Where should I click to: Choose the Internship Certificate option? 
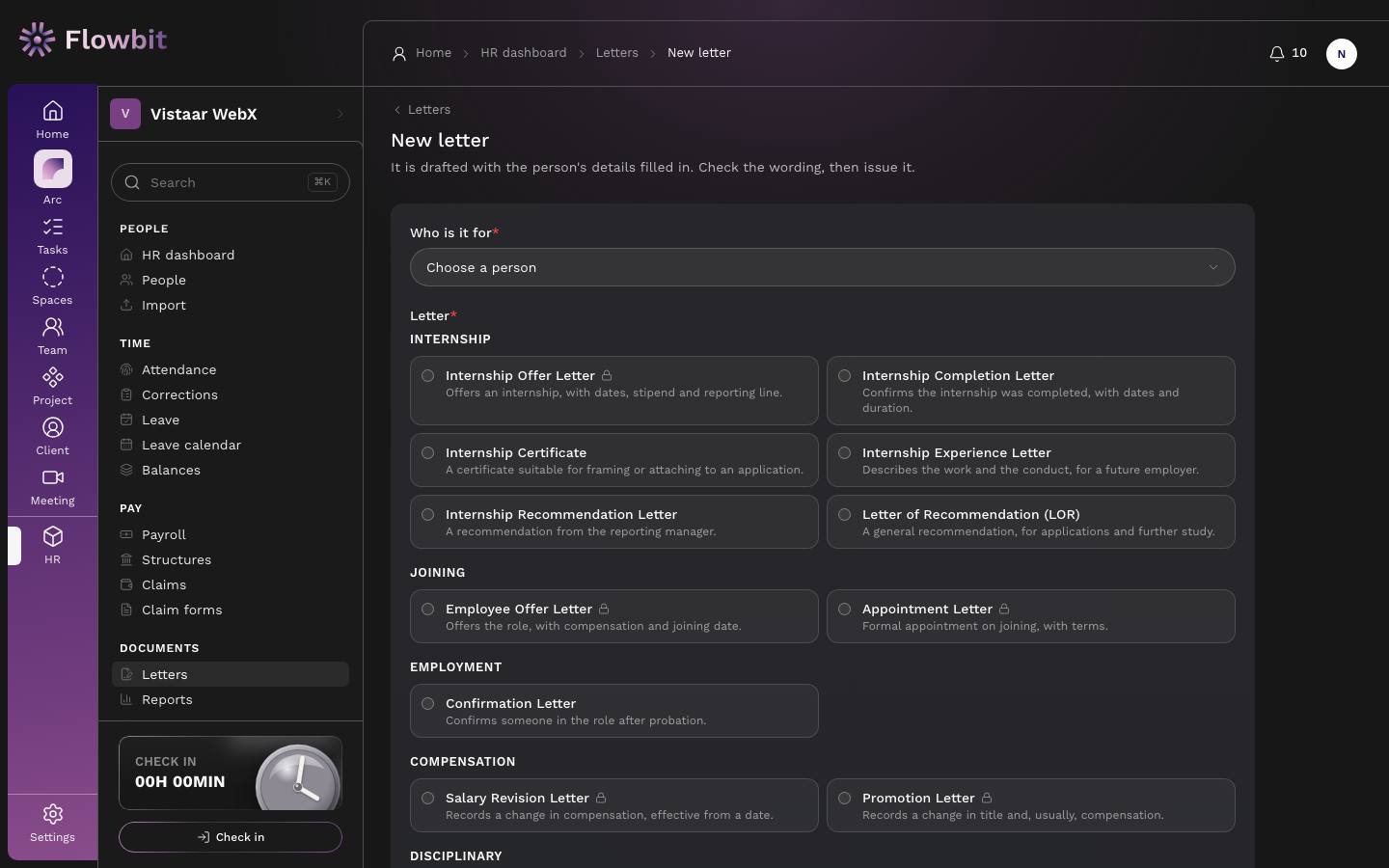coord(614,460)
